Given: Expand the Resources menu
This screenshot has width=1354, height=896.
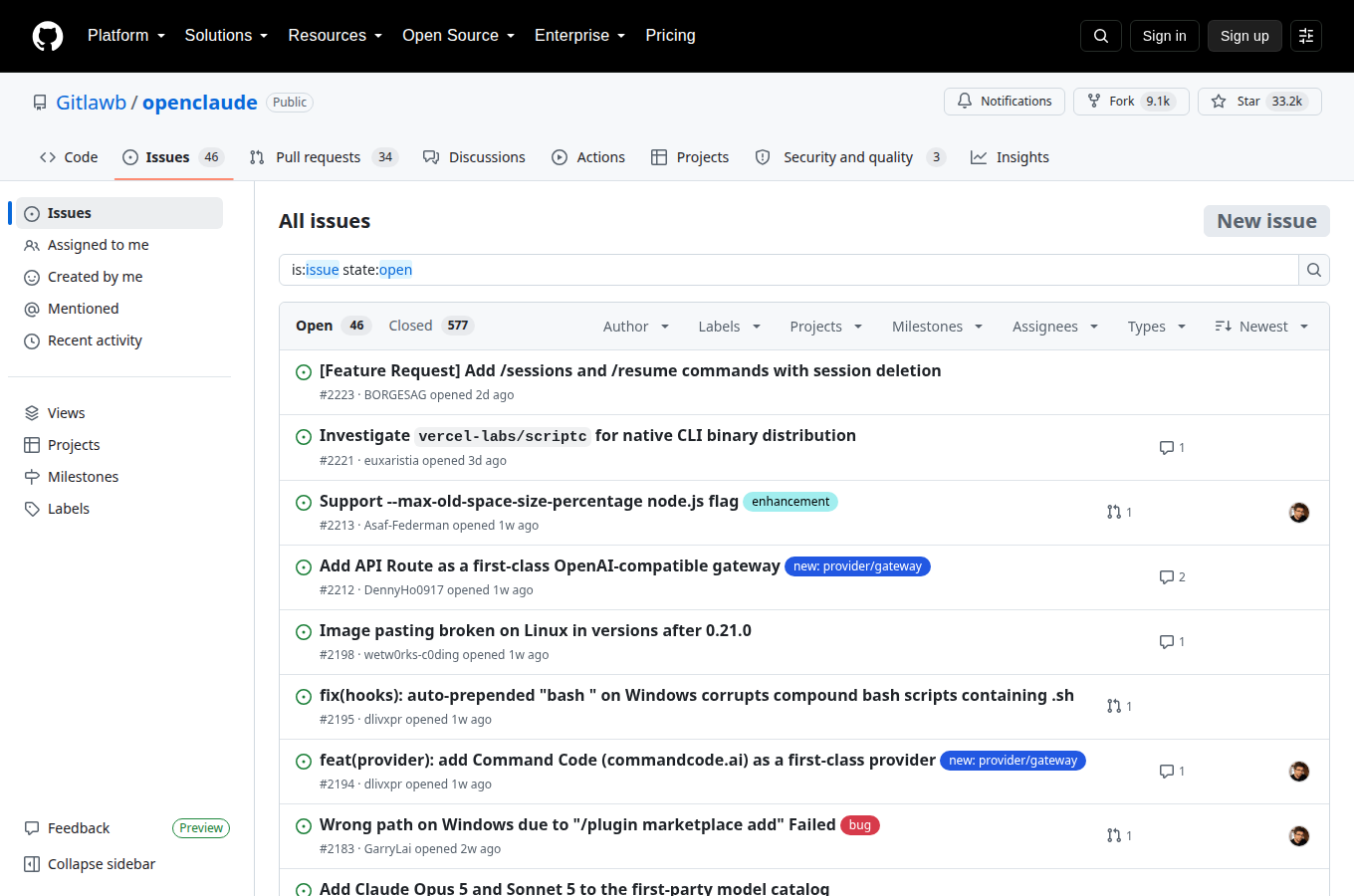Looking at the screenshot, I should click(336, 36).
